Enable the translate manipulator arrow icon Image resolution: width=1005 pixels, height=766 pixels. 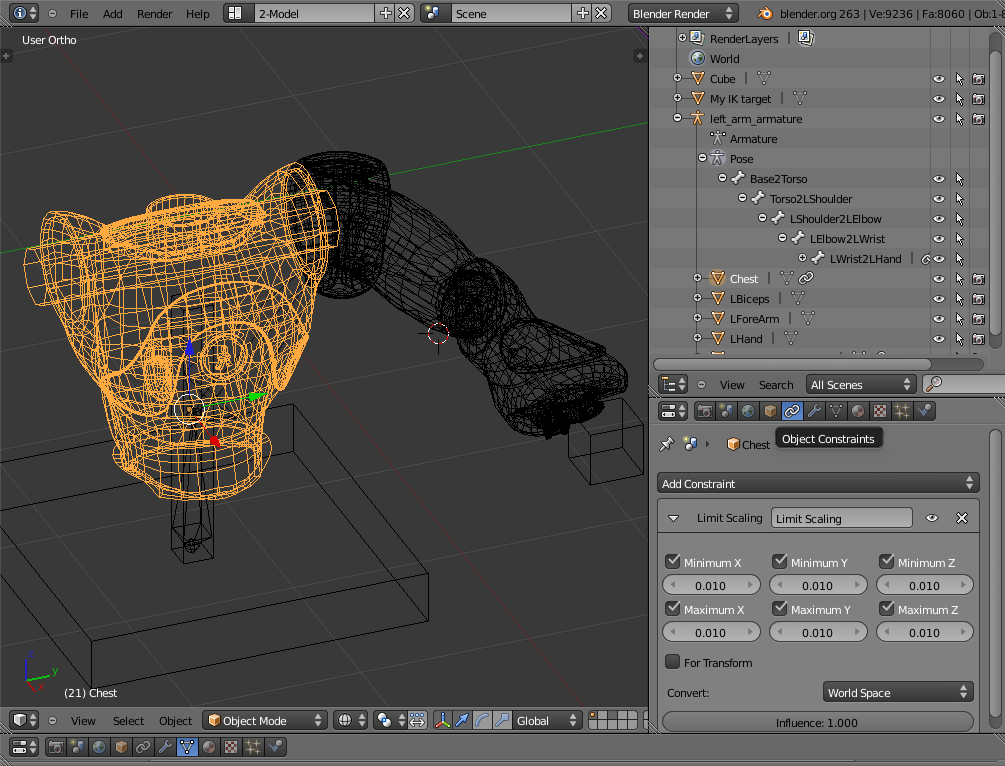pos(461,720)
